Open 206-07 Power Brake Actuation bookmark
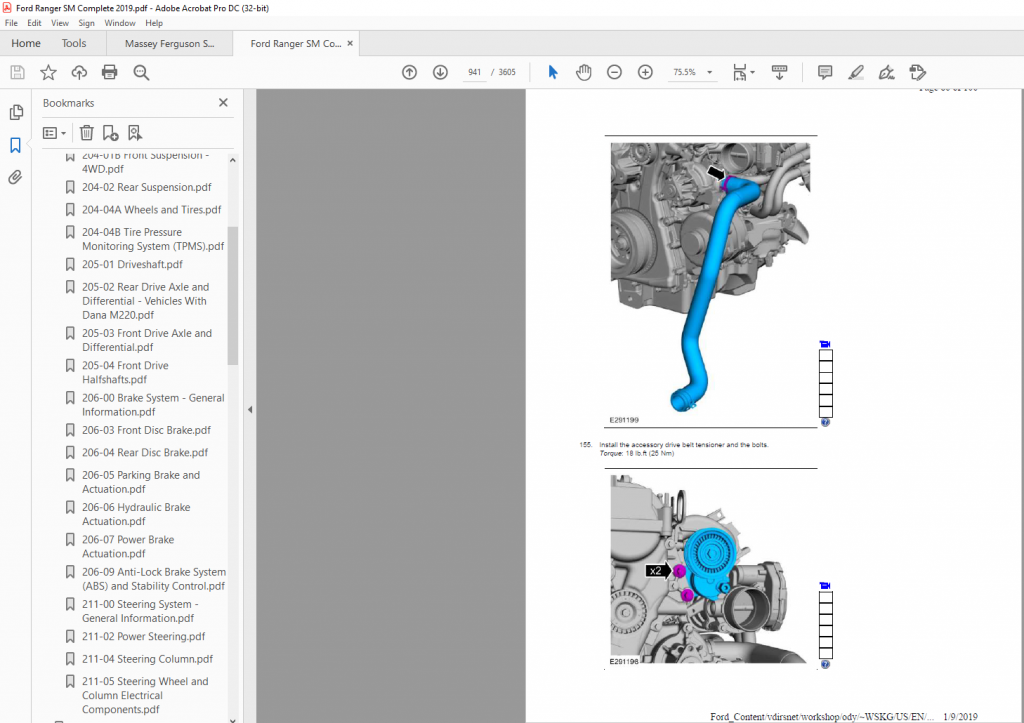Viewport: 1024px width, 723px height. [128, 547]
